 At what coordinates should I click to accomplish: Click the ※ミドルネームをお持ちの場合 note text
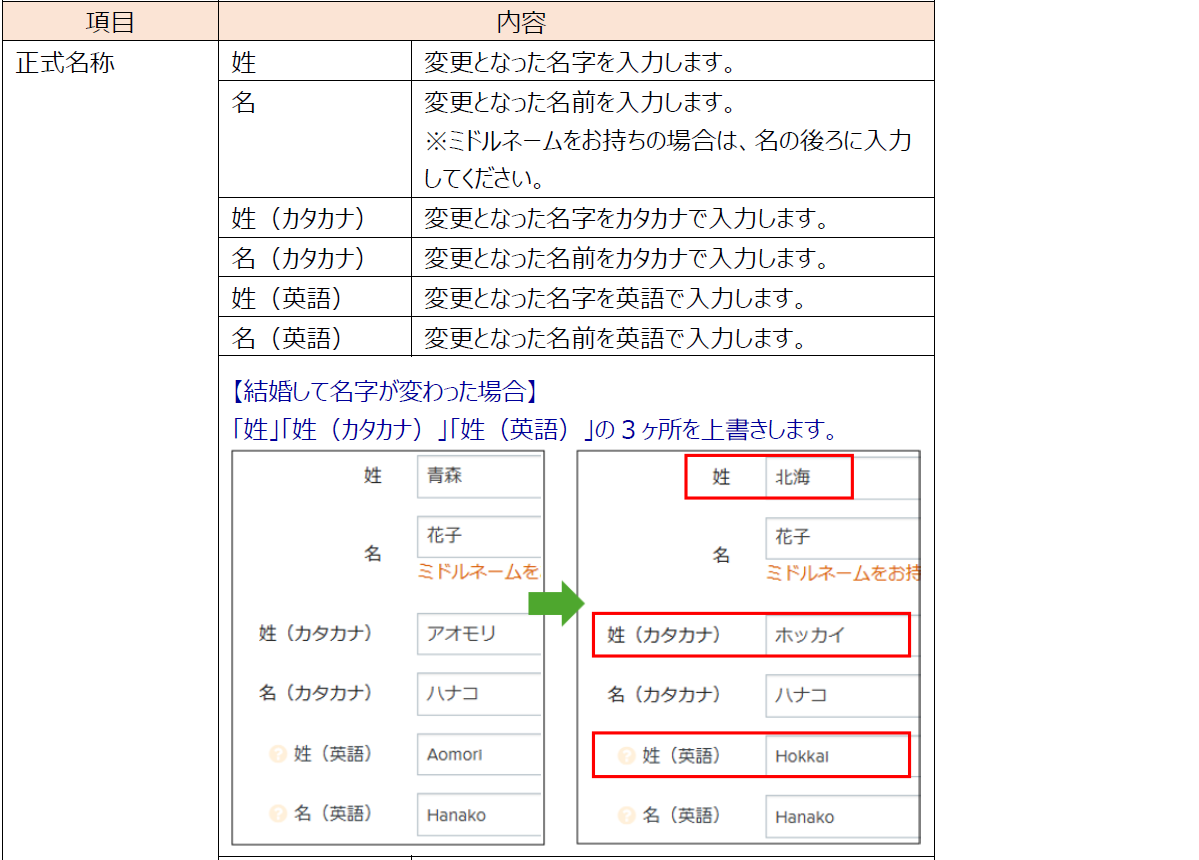(x=668, y=159)
